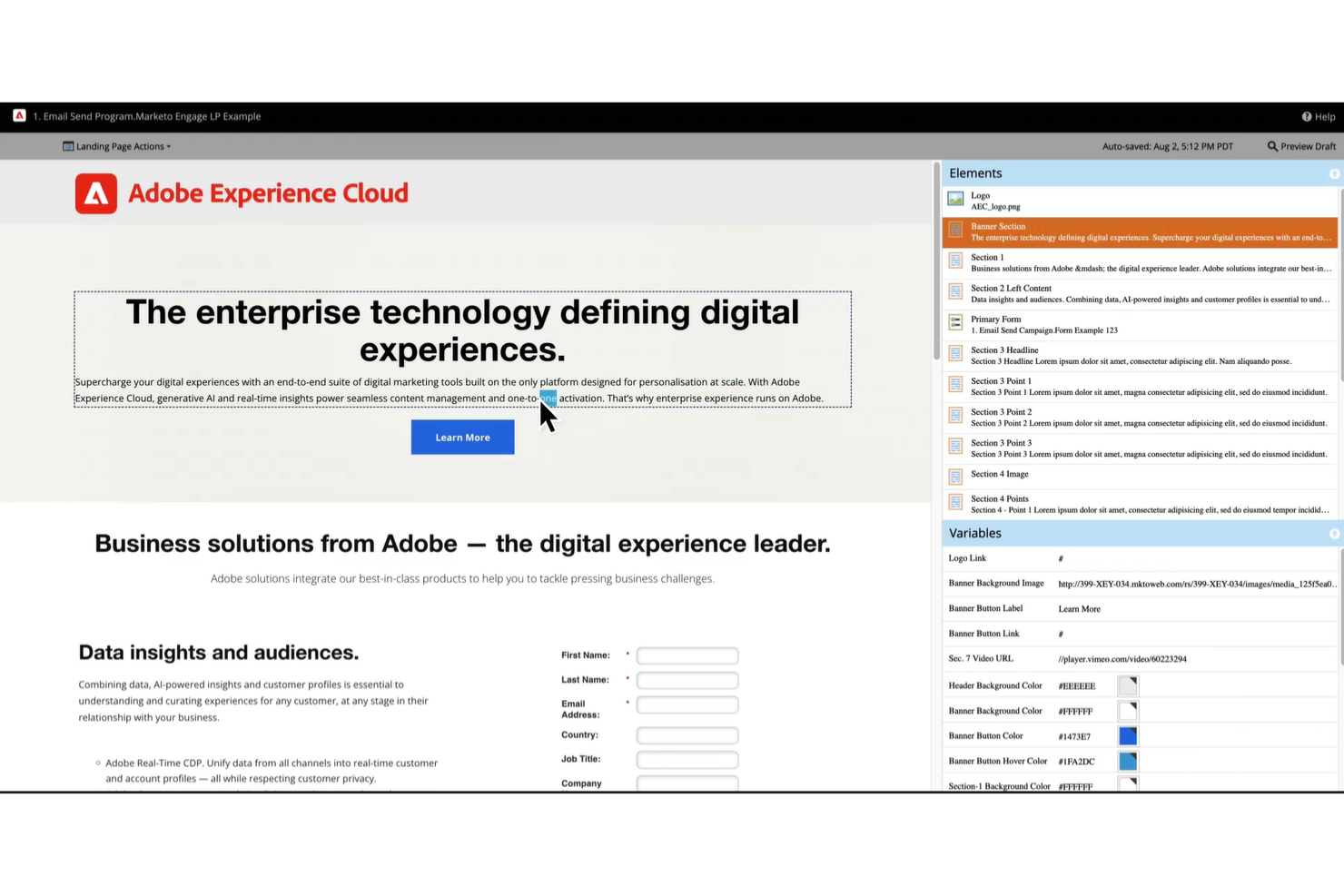Edit the Banner Button Label value Learn More
Image resolution: width=1344 pixels, height=896 pixels.
[1079, 609]
